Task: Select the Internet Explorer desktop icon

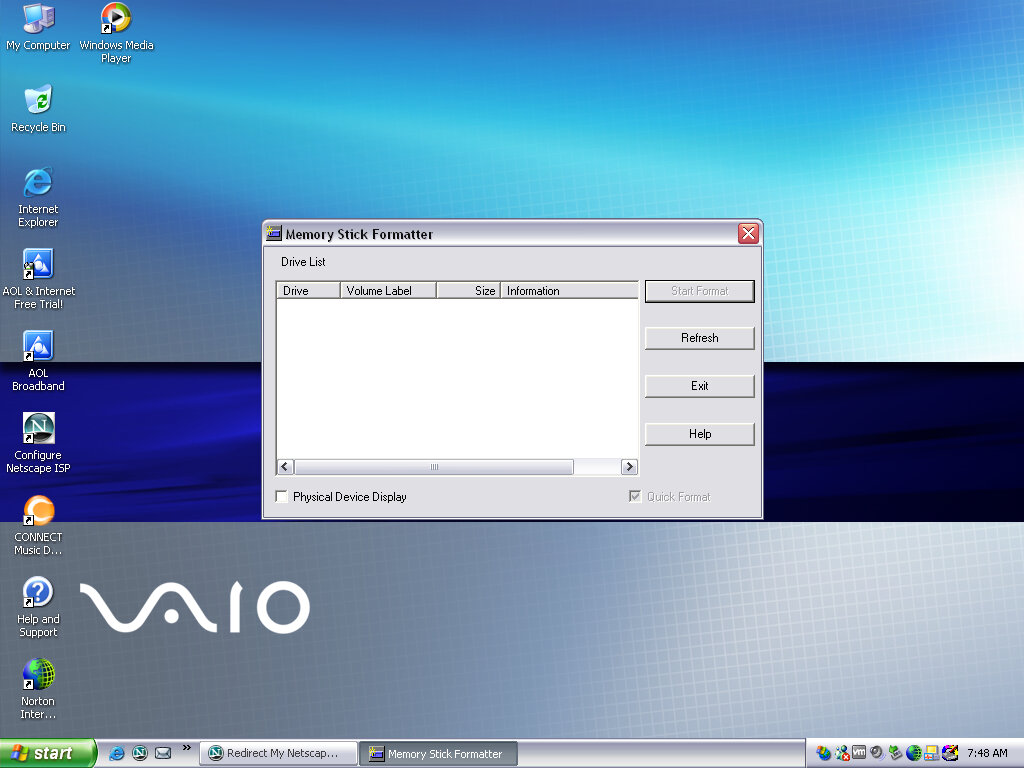Action: pyautogui.click(x=38, y=183)
